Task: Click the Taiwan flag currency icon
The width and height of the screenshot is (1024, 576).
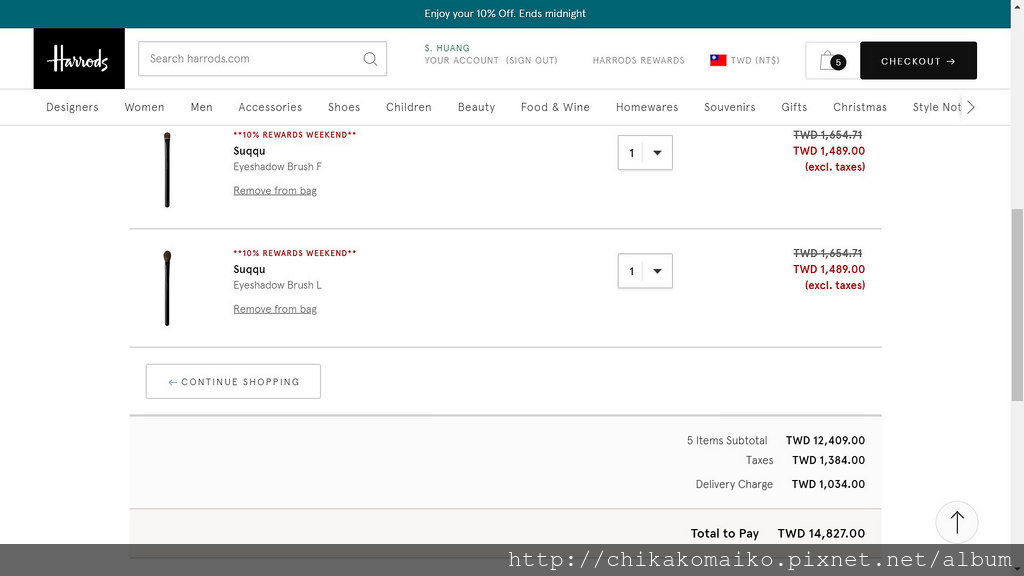Action: click(x=718, y=60)
